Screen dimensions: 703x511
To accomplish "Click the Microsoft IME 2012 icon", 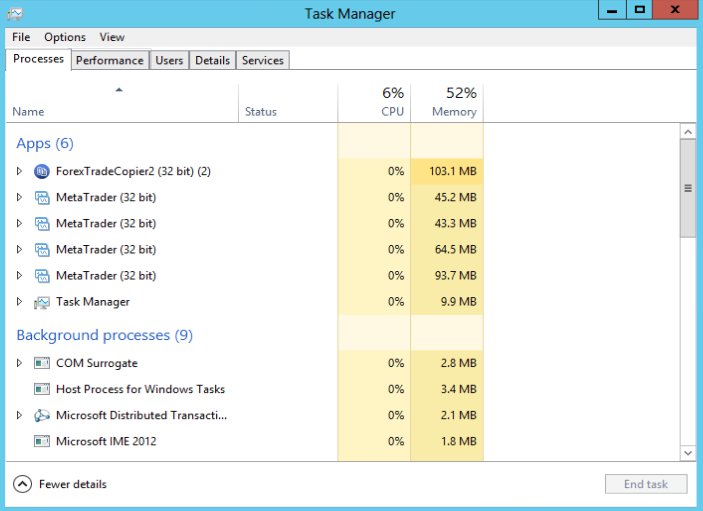I will [x=42, y=442].
